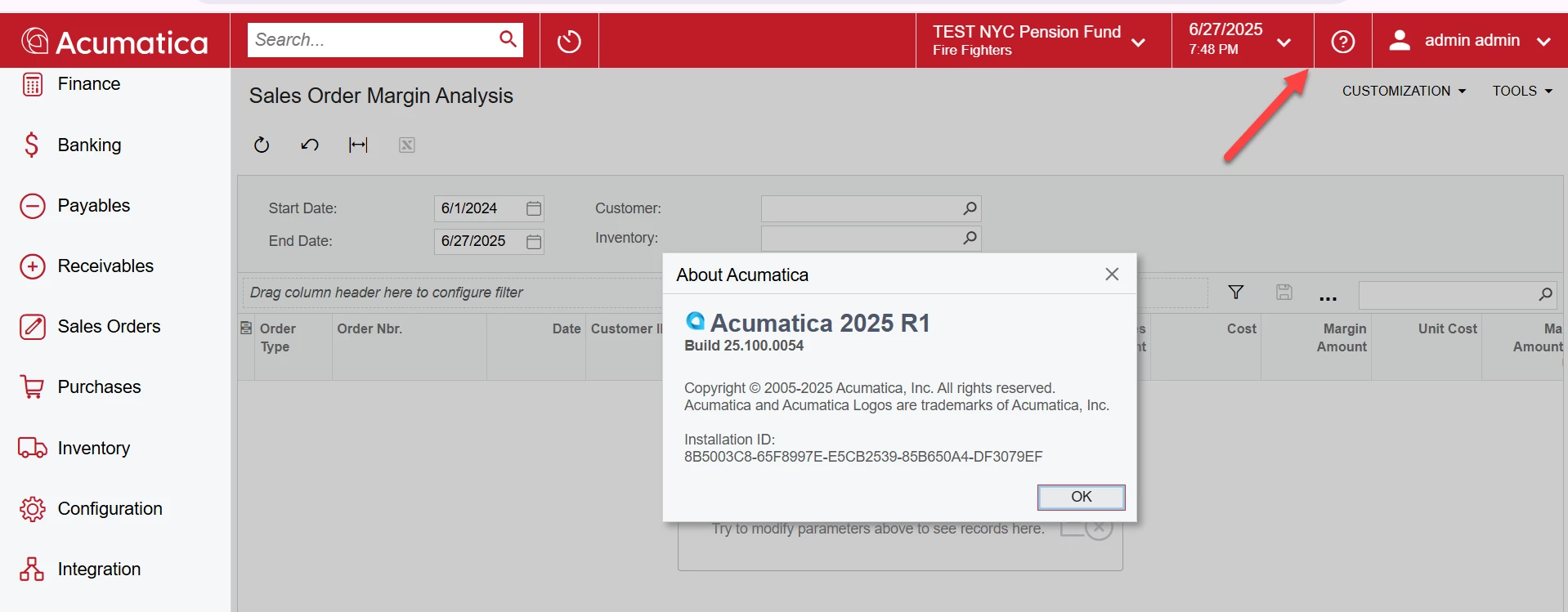
Task: Open Configuration workspace in sidebar
Action: [110, 508]
